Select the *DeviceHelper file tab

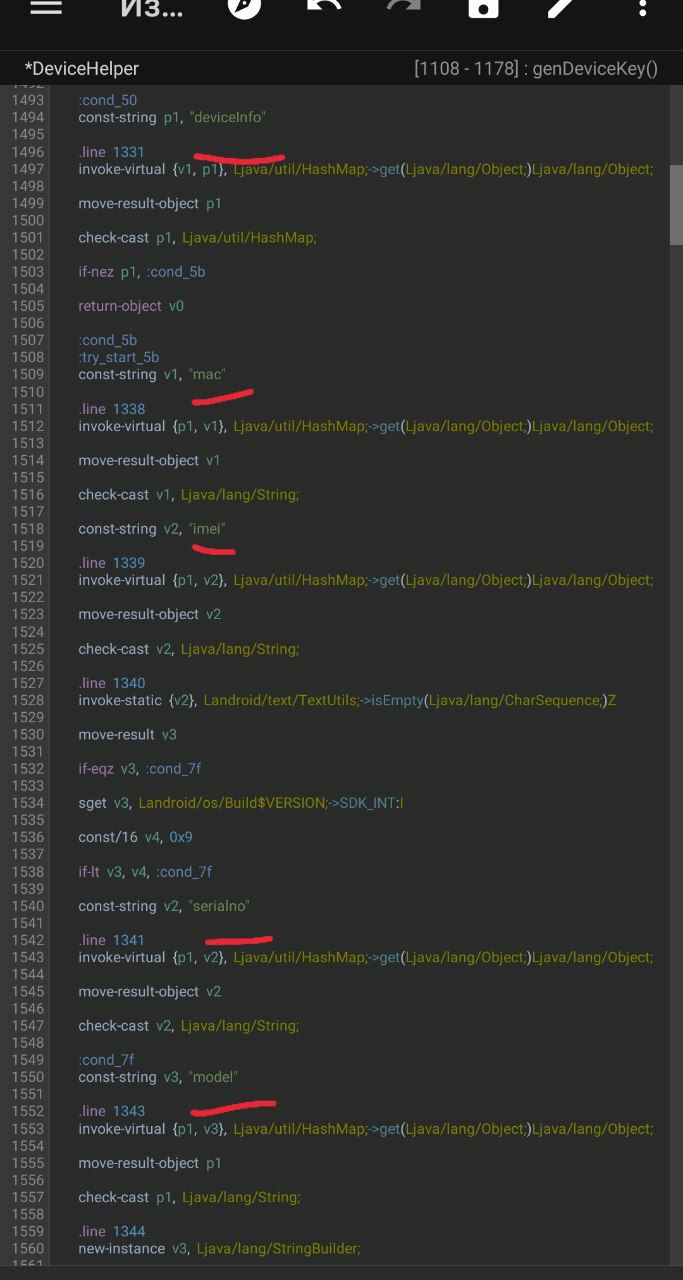pos(82,69)
